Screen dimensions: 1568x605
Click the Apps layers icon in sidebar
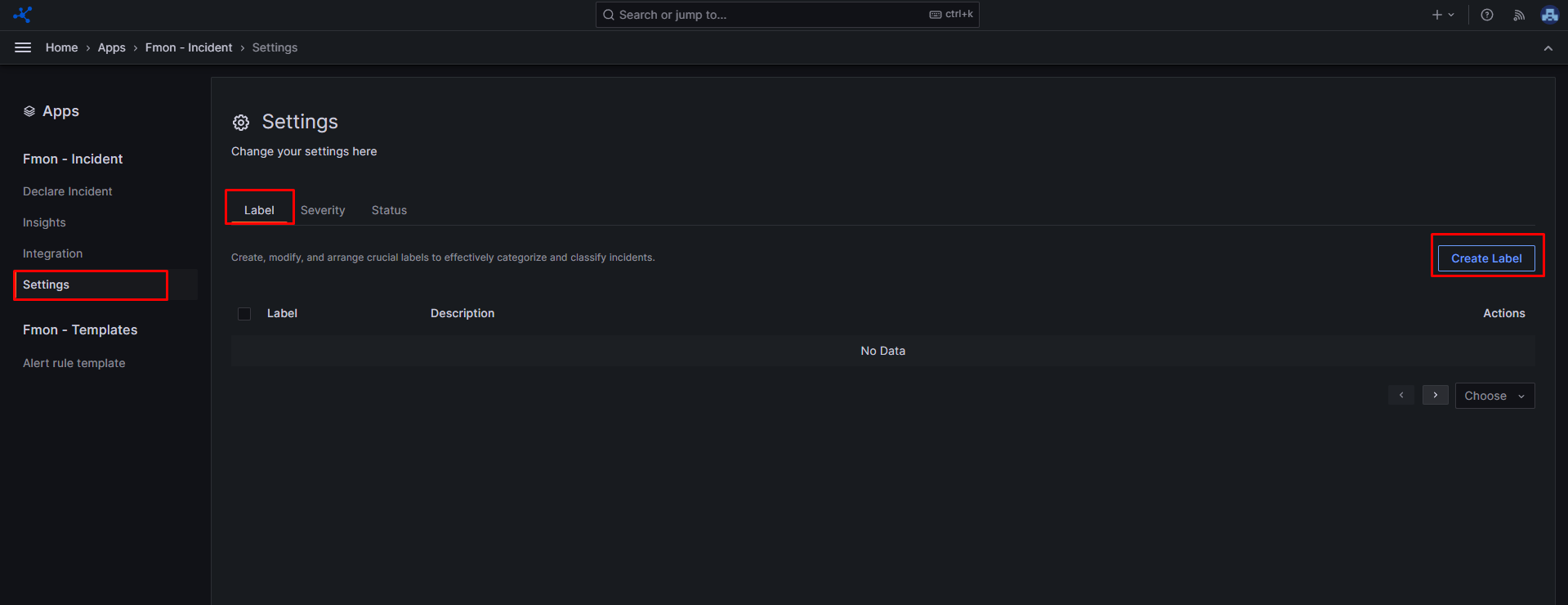(x=29, y=111)
